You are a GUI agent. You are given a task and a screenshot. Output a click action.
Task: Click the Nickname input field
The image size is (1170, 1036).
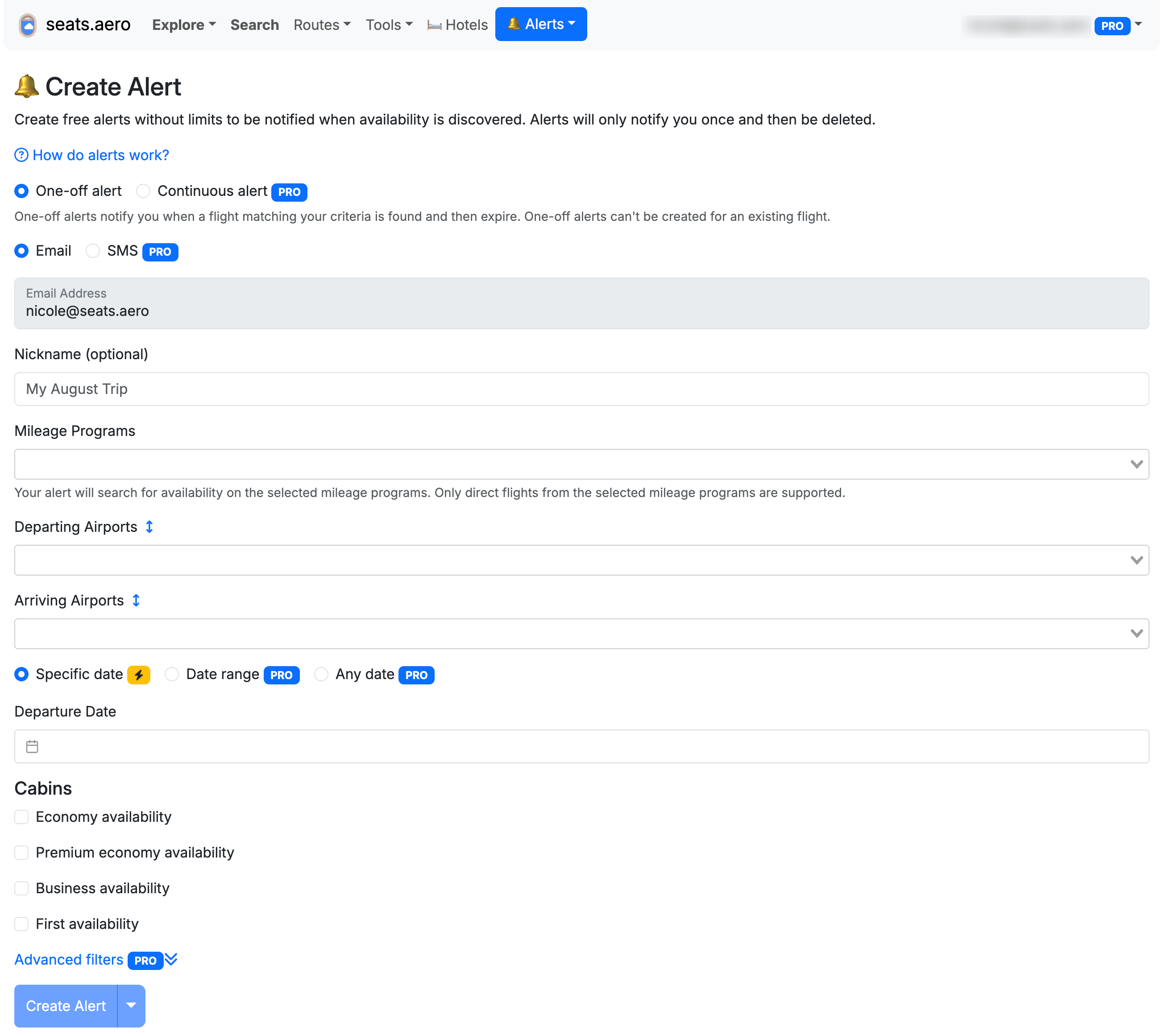click(581, 389)
